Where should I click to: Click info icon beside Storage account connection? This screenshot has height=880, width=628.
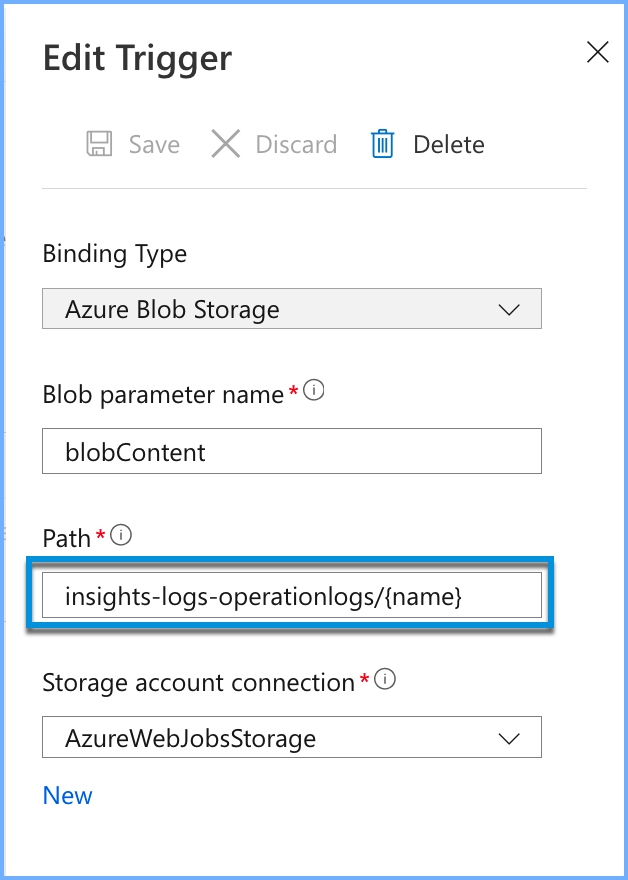(x=384, y=680)
